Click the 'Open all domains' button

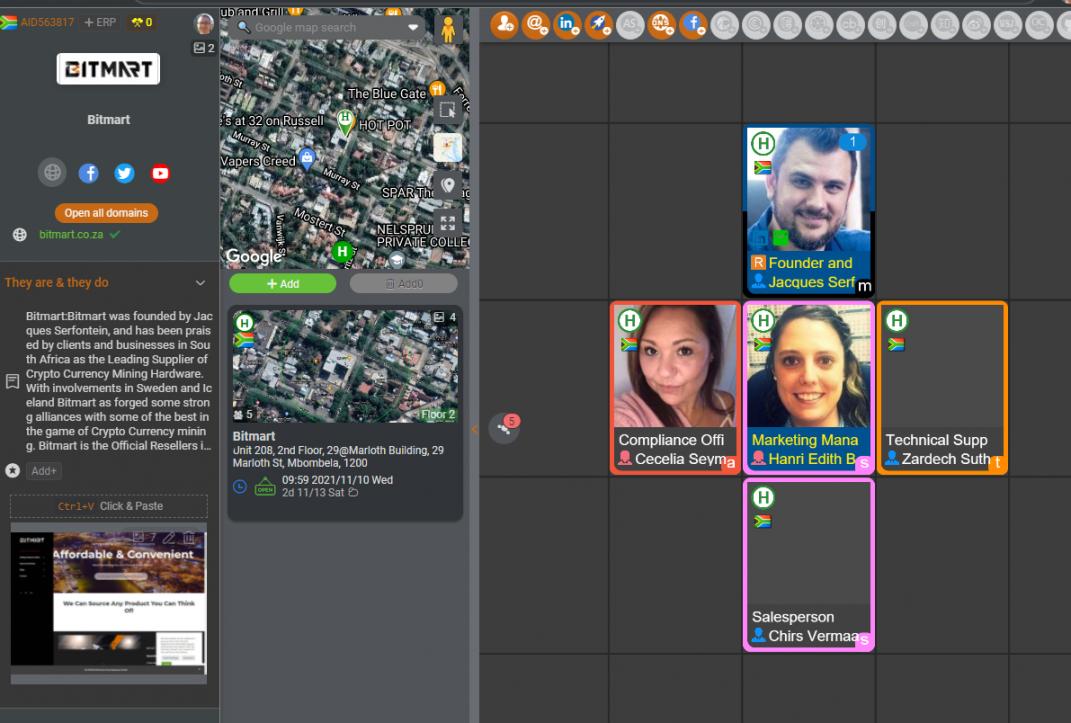click(106, 213)
